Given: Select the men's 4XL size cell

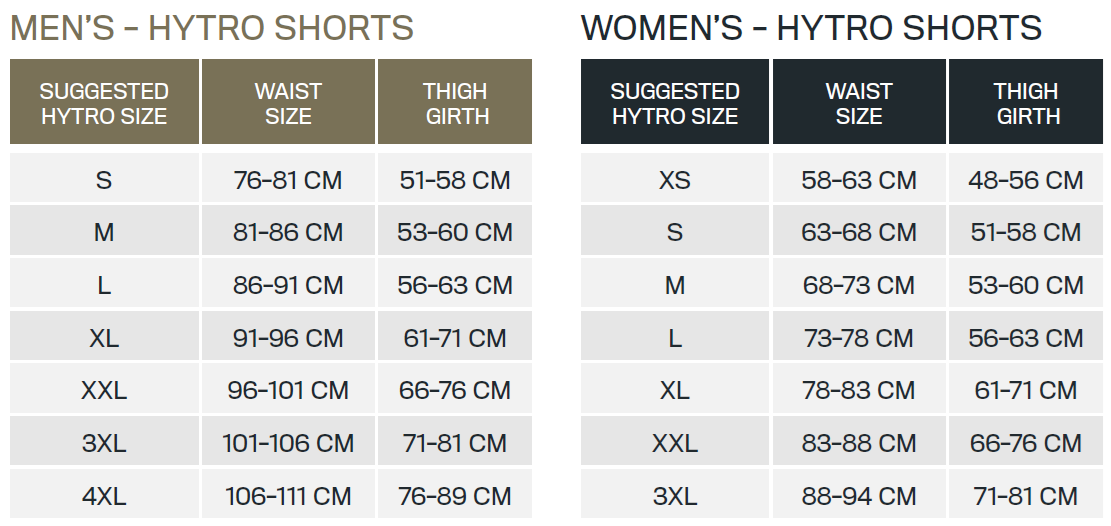Looking at the screenshot, I should (104, 495).
